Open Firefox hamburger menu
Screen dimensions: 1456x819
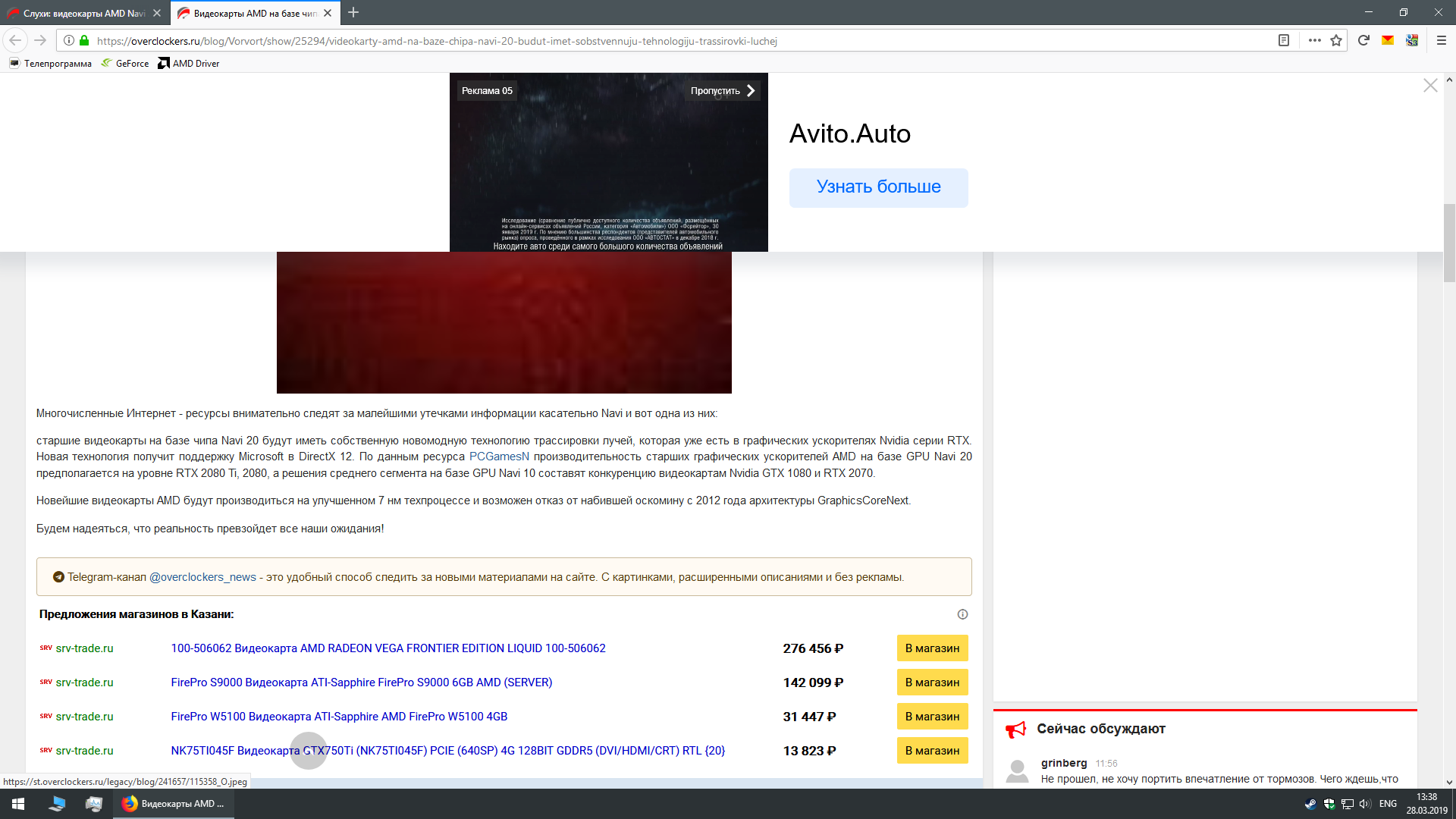pyautogui.click(x=1442, y=40)
